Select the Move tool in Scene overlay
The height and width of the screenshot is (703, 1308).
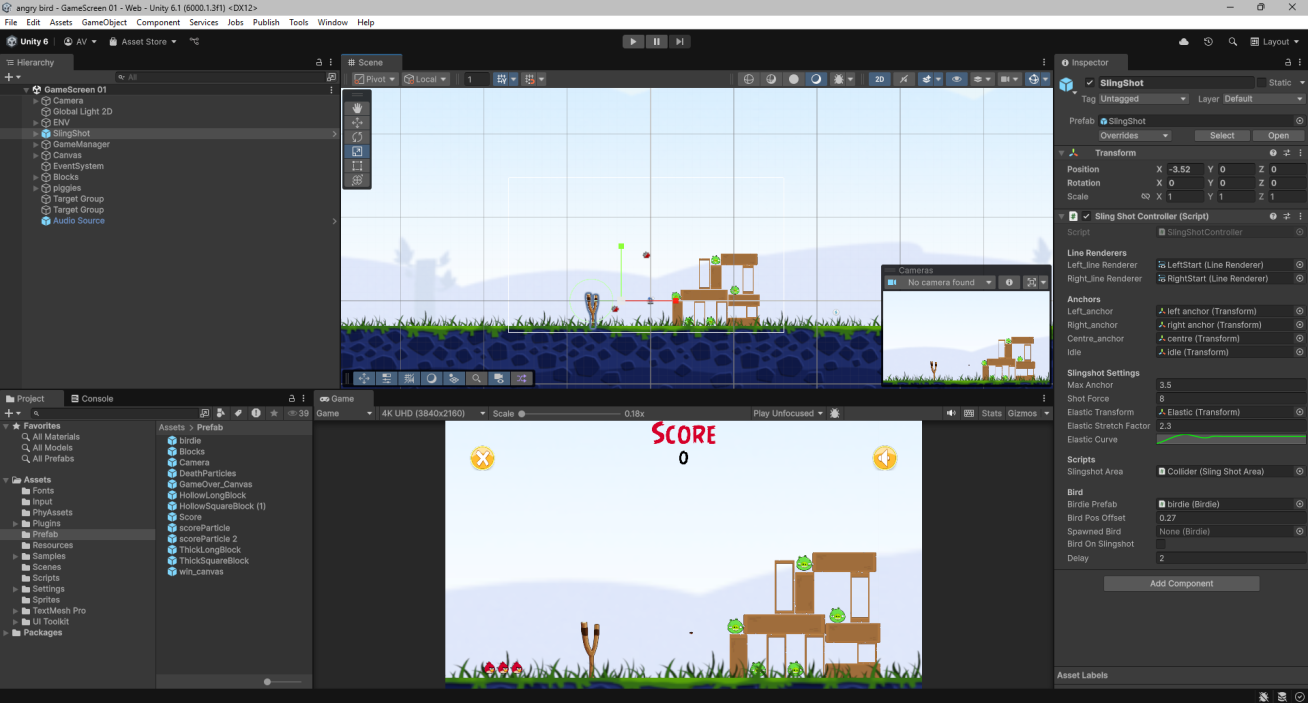point(357,122)
